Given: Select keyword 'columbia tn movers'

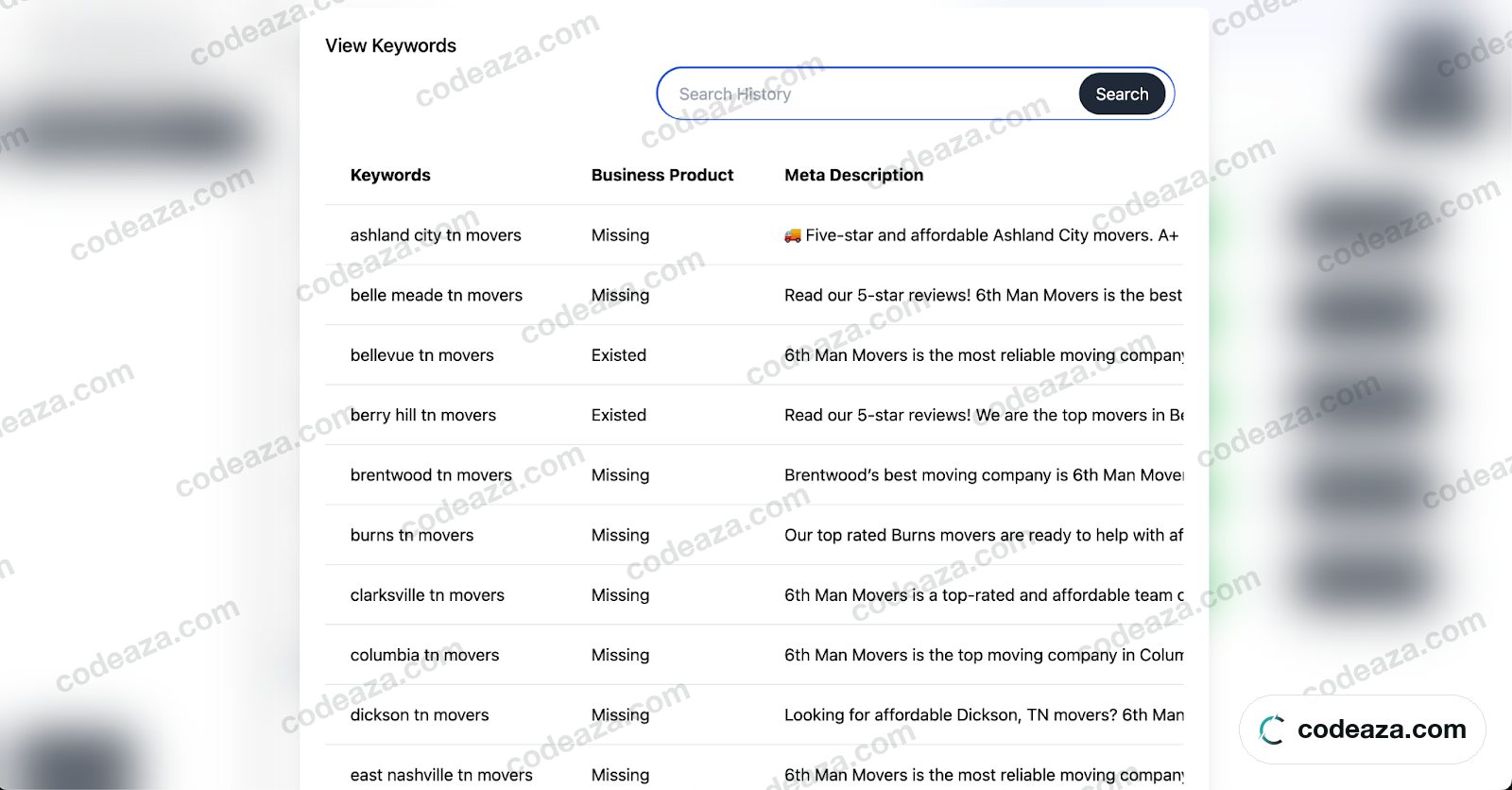Looking at the screenshot, I should (425, 655).
